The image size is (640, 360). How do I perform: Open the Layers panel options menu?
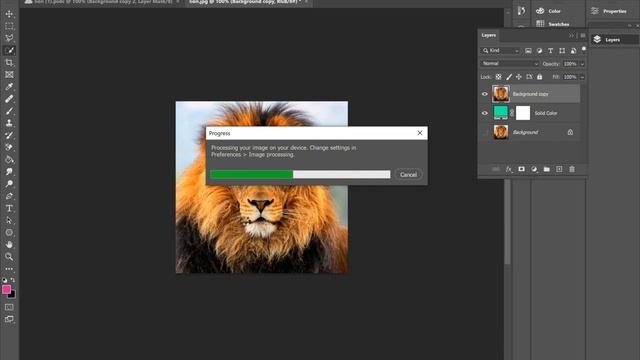(x=583, y=36)
